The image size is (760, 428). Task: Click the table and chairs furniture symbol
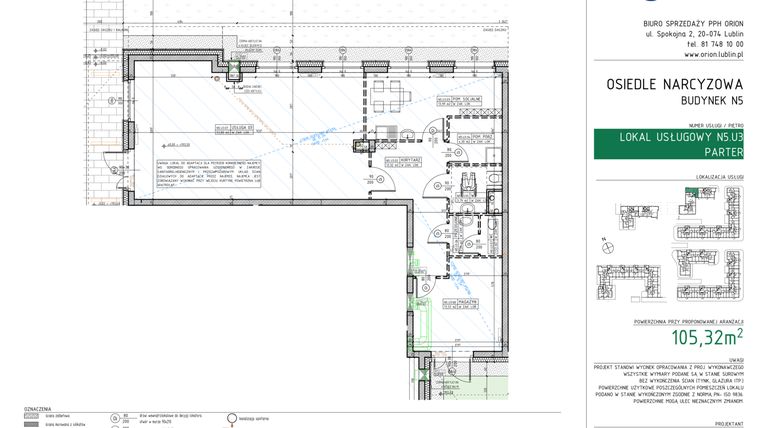[x=386, y=97]
